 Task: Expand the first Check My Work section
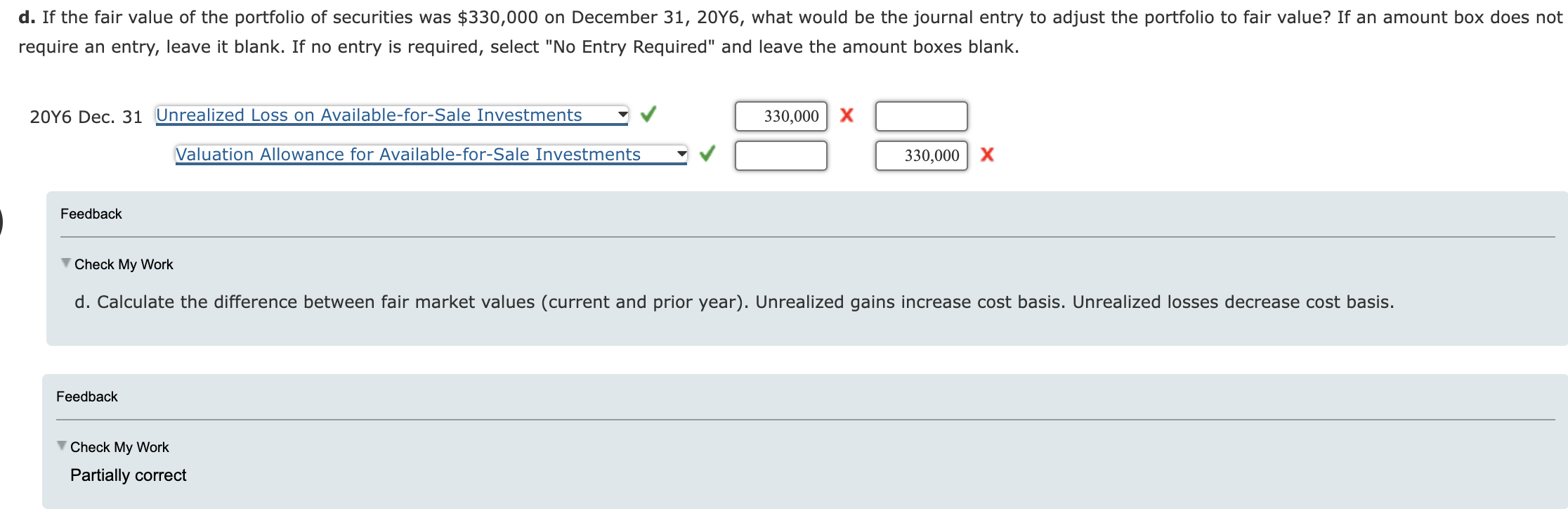(x=124, y=264)
